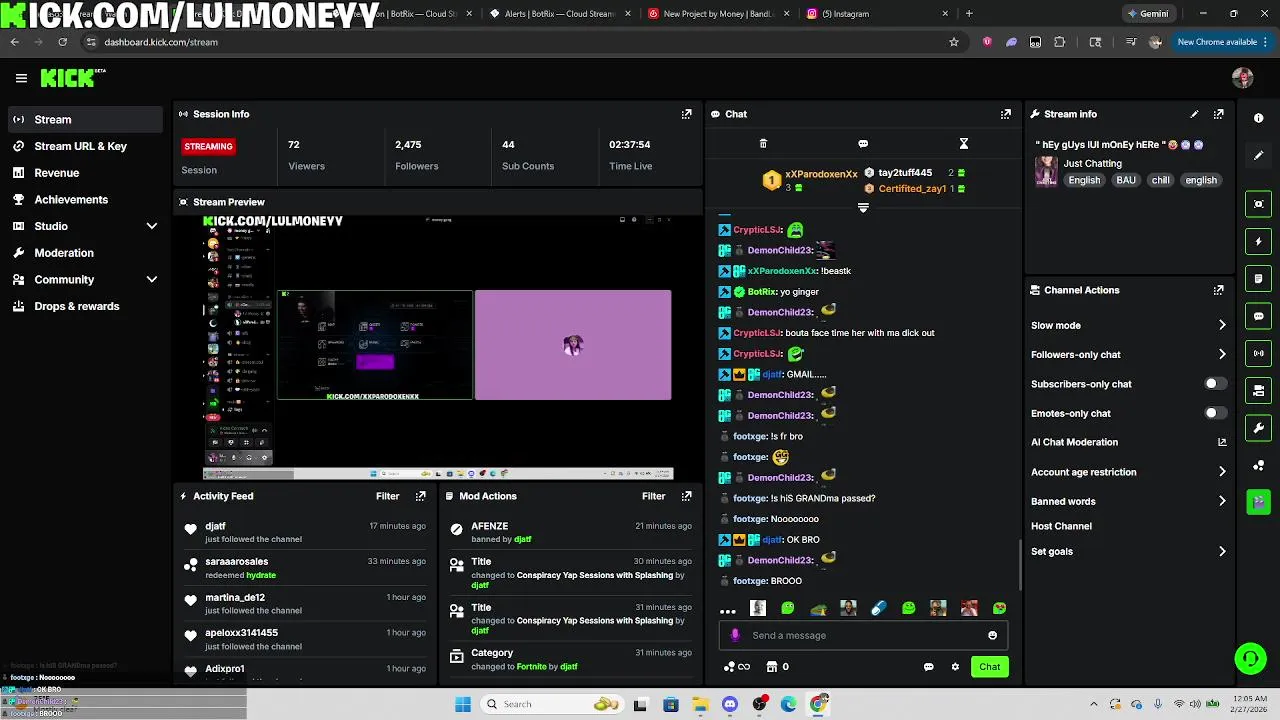1280x720 pixels.
Task: Pop out the Chat panel
Action: click(1006, 114)
